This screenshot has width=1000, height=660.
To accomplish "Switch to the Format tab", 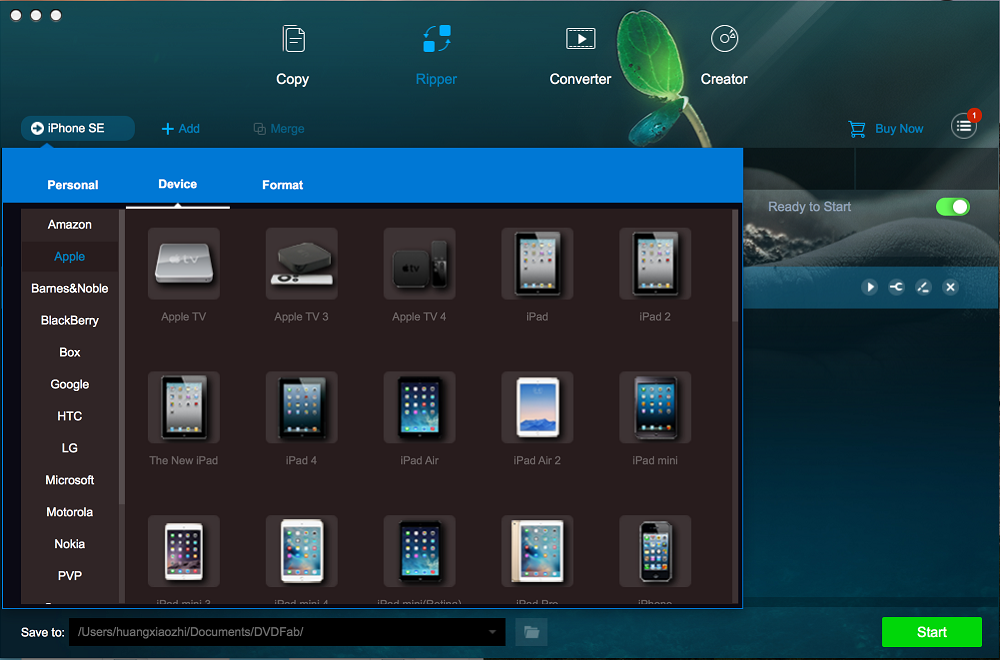I will [x=283, y=185].
